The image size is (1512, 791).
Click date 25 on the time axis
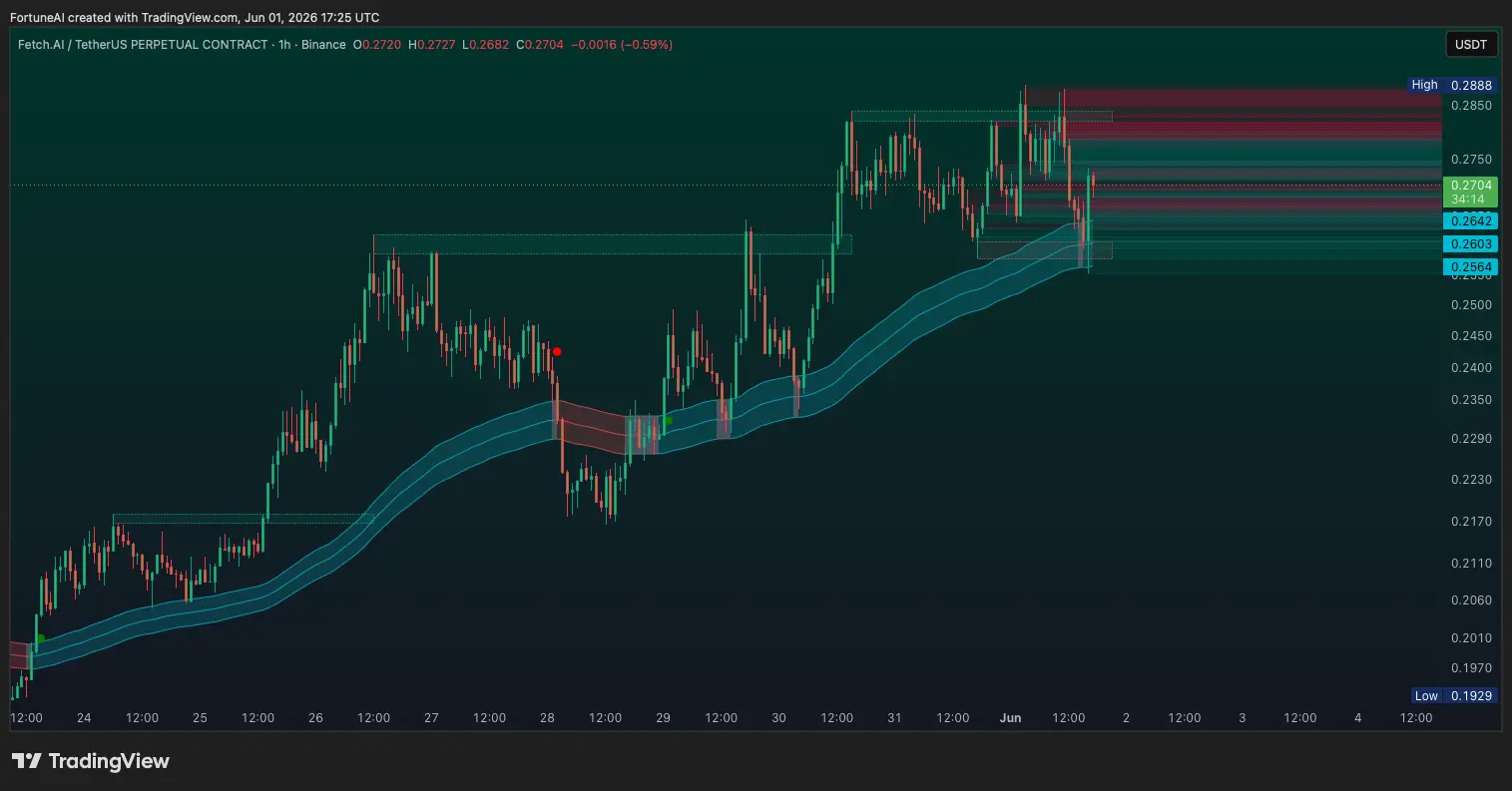click(x=200, y=718)
